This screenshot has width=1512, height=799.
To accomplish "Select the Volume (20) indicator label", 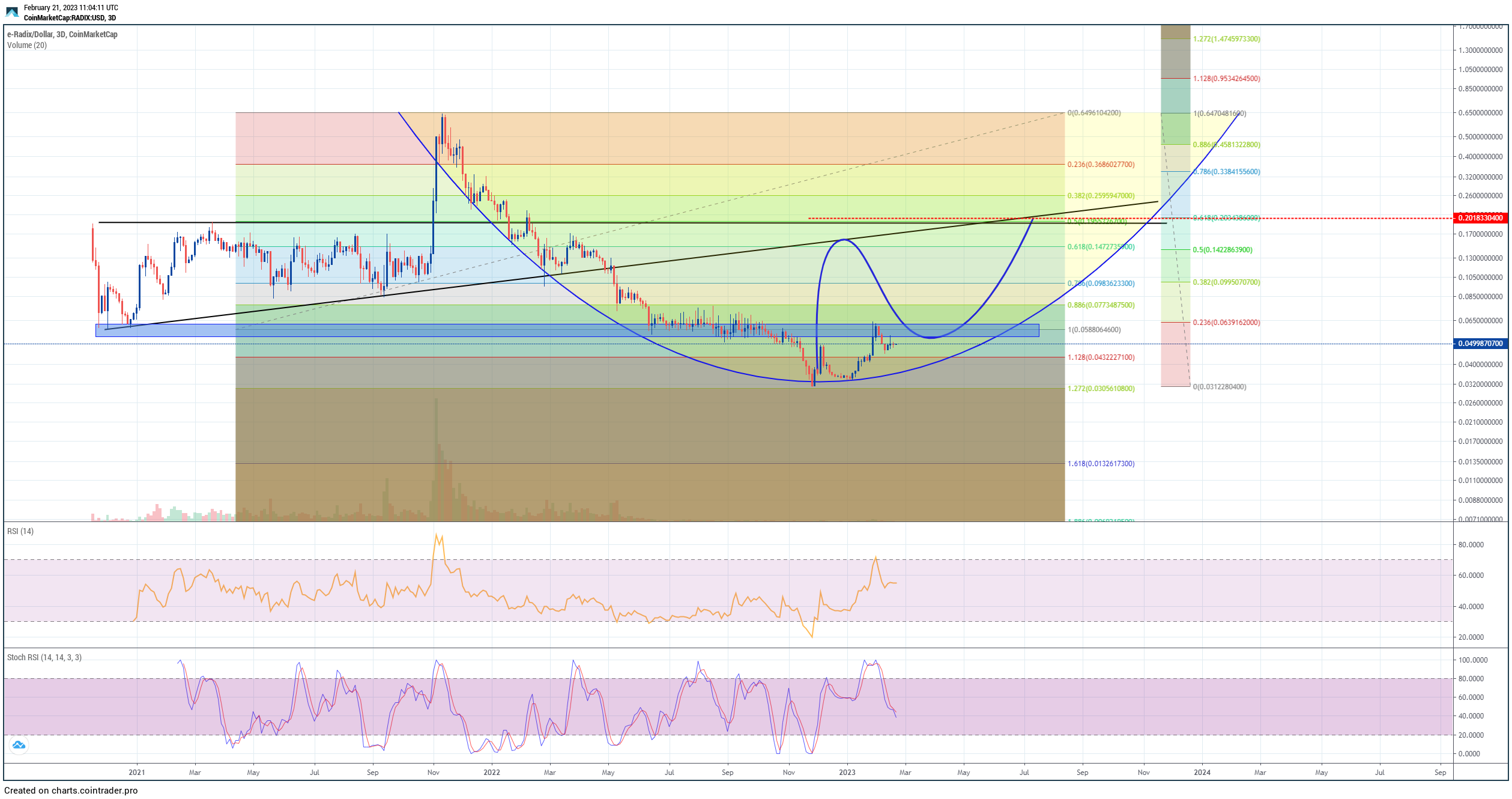I will click(x=27, y=46).
